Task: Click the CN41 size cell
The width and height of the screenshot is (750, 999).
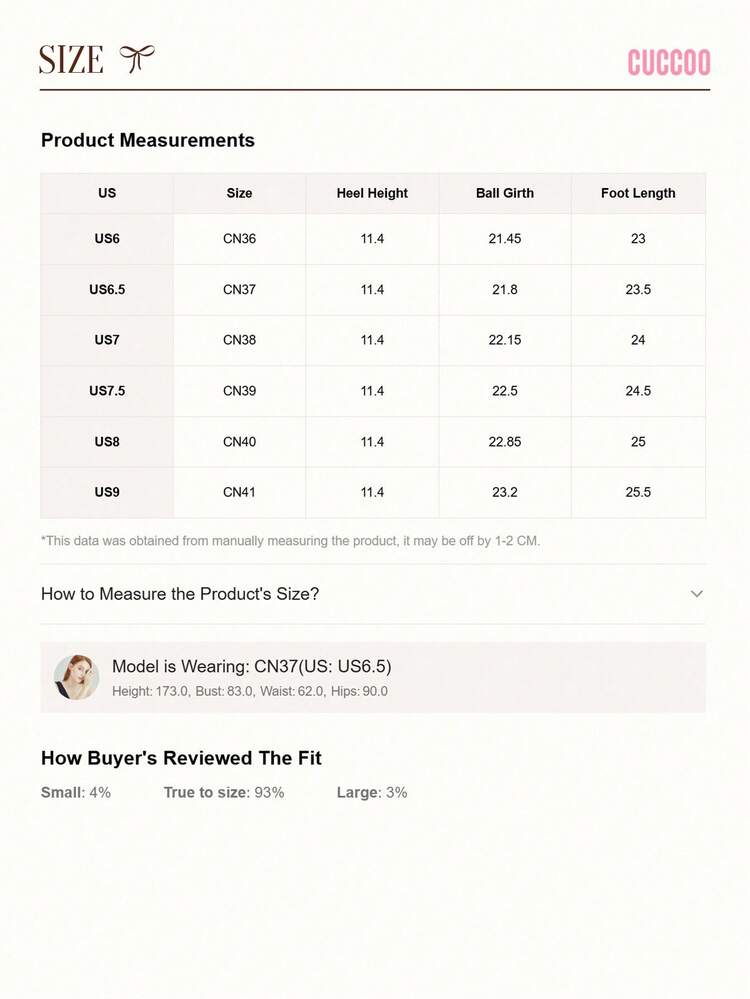Action: (239, 492)
